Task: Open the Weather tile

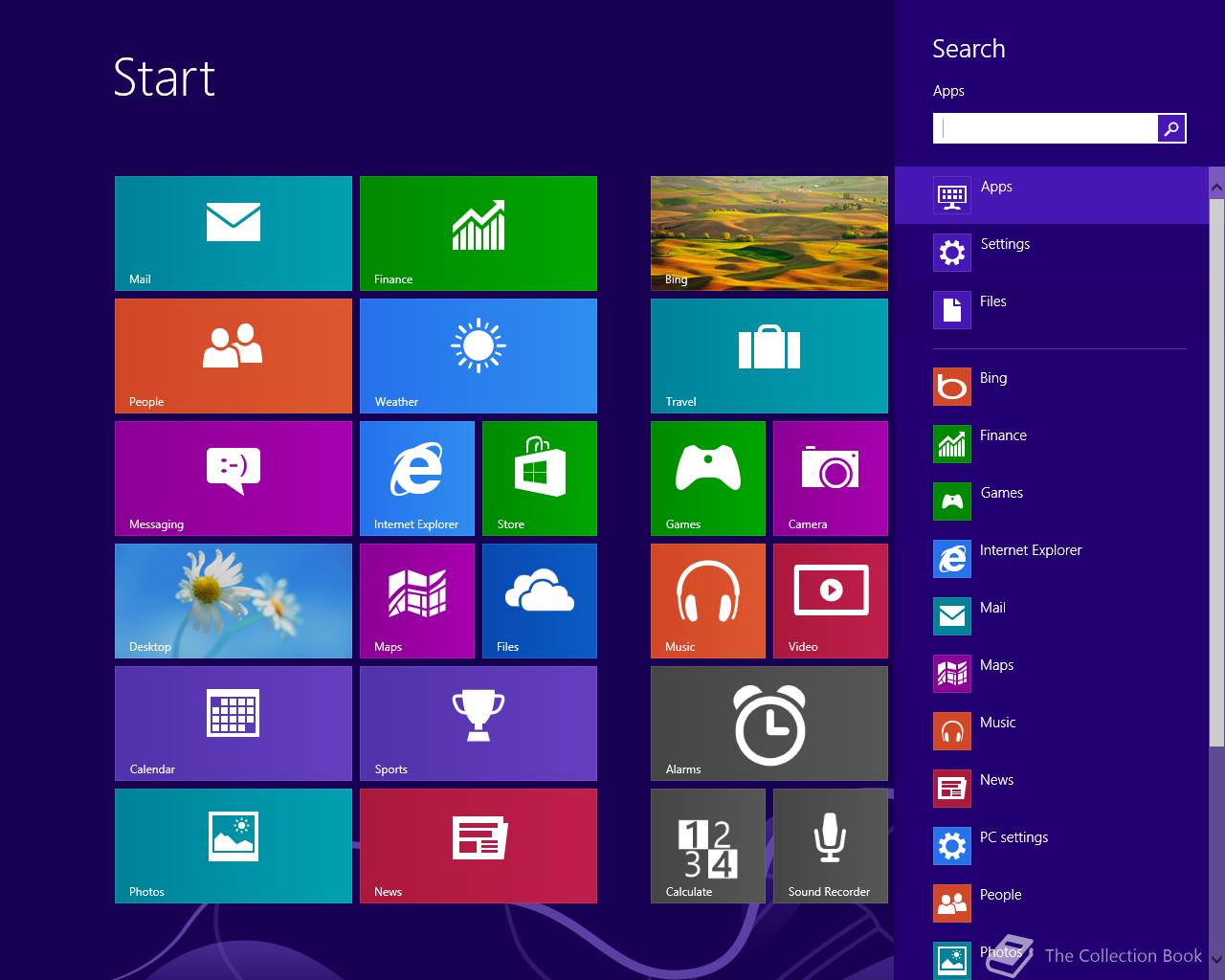Action: (479, 356)
